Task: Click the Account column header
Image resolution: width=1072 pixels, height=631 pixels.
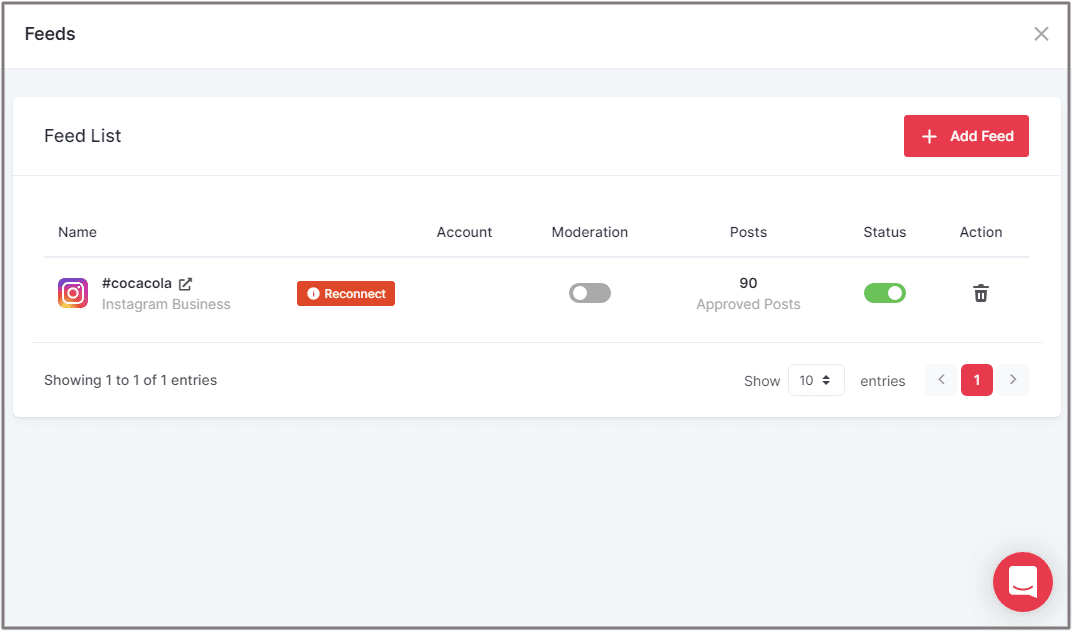Action: pyautogui.click(x=464, y=232)
